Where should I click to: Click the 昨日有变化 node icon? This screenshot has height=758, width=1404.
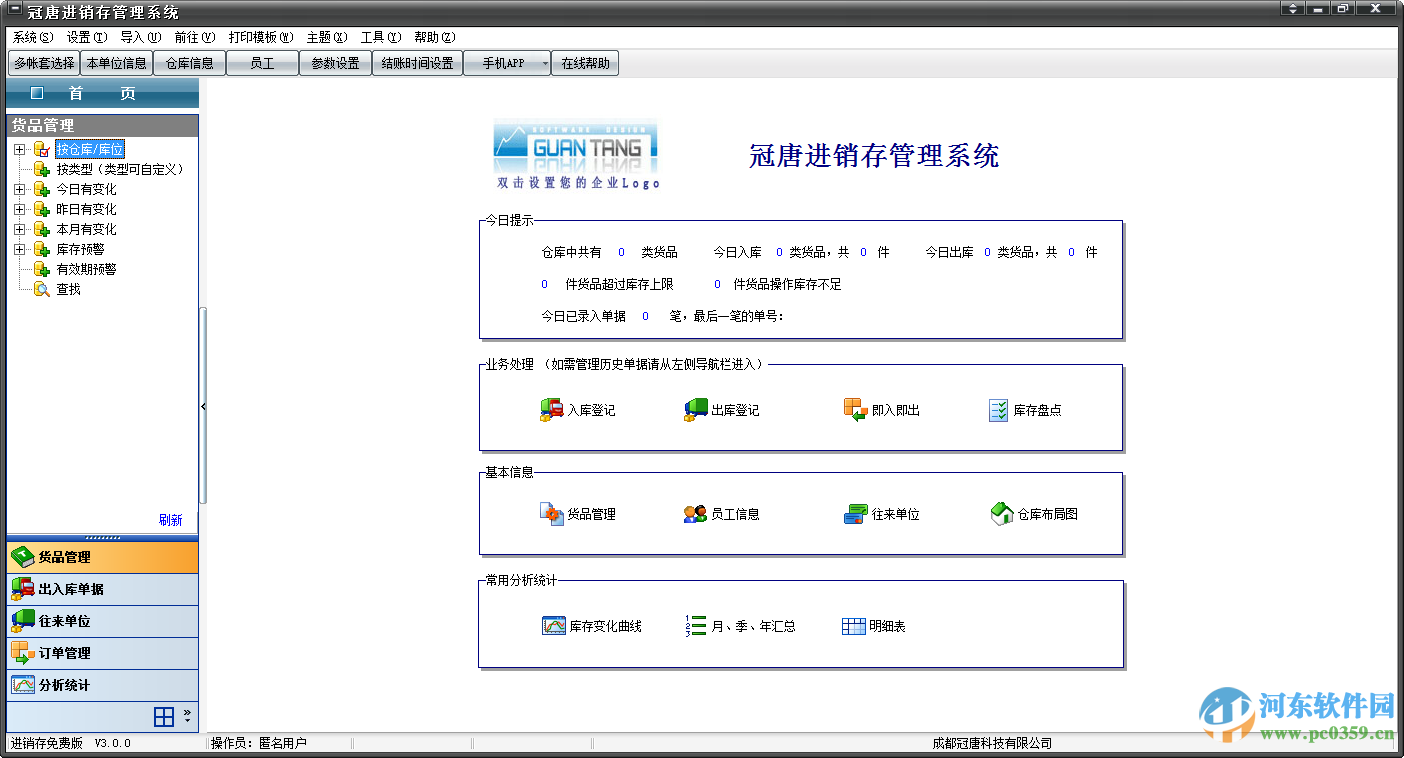[41, 209]
